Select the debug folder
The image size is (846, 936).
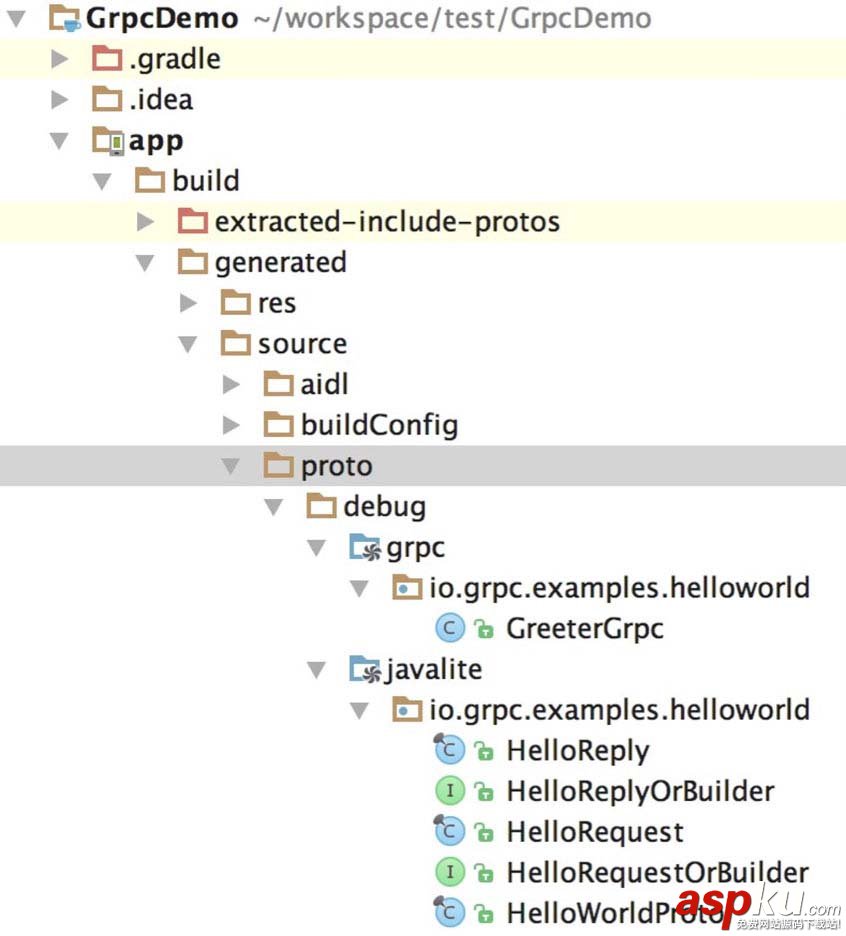click(x=384, y=507)
